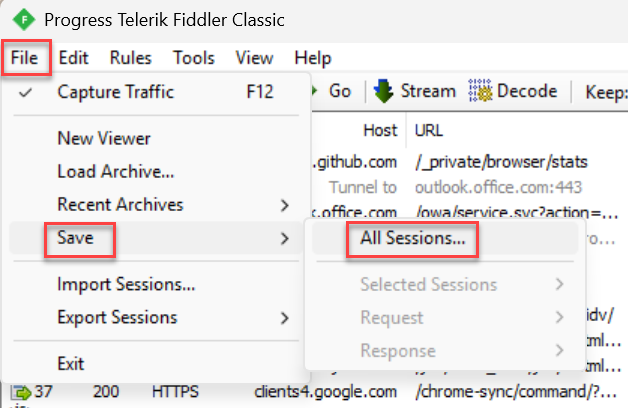Click Load Archive... menu entry
This screenshot has height=408, width=628.
116,172
